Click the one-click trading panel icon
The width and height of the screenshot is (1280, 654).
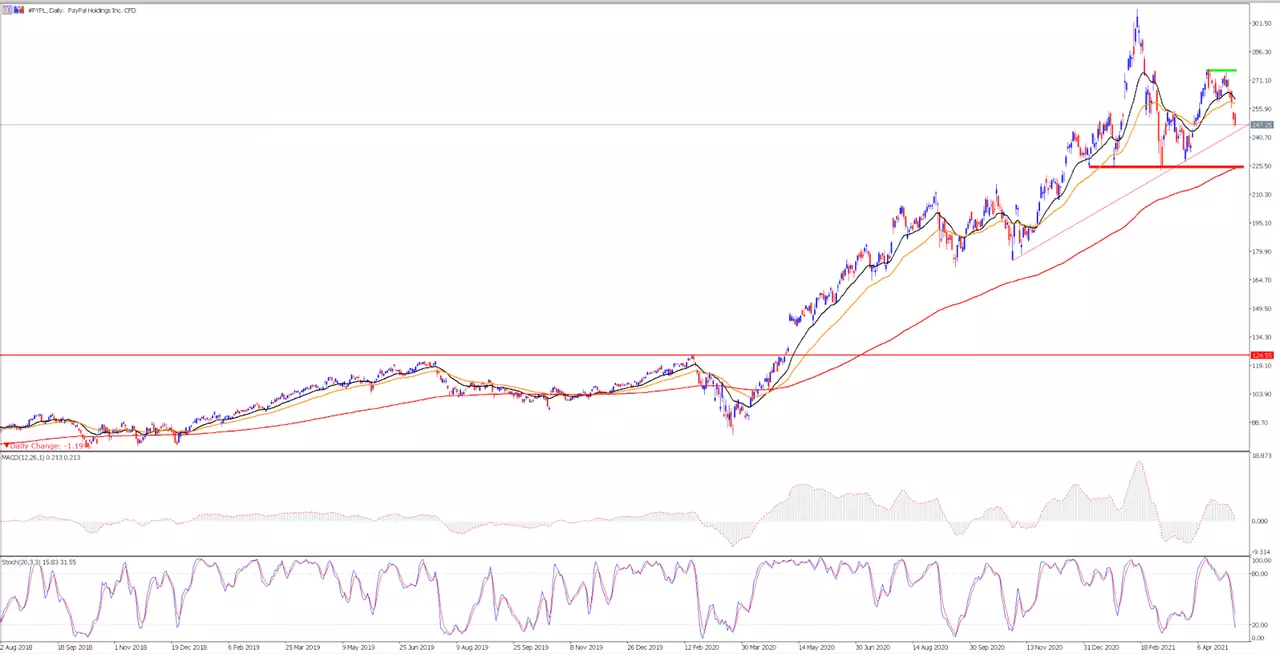(7, 10)
